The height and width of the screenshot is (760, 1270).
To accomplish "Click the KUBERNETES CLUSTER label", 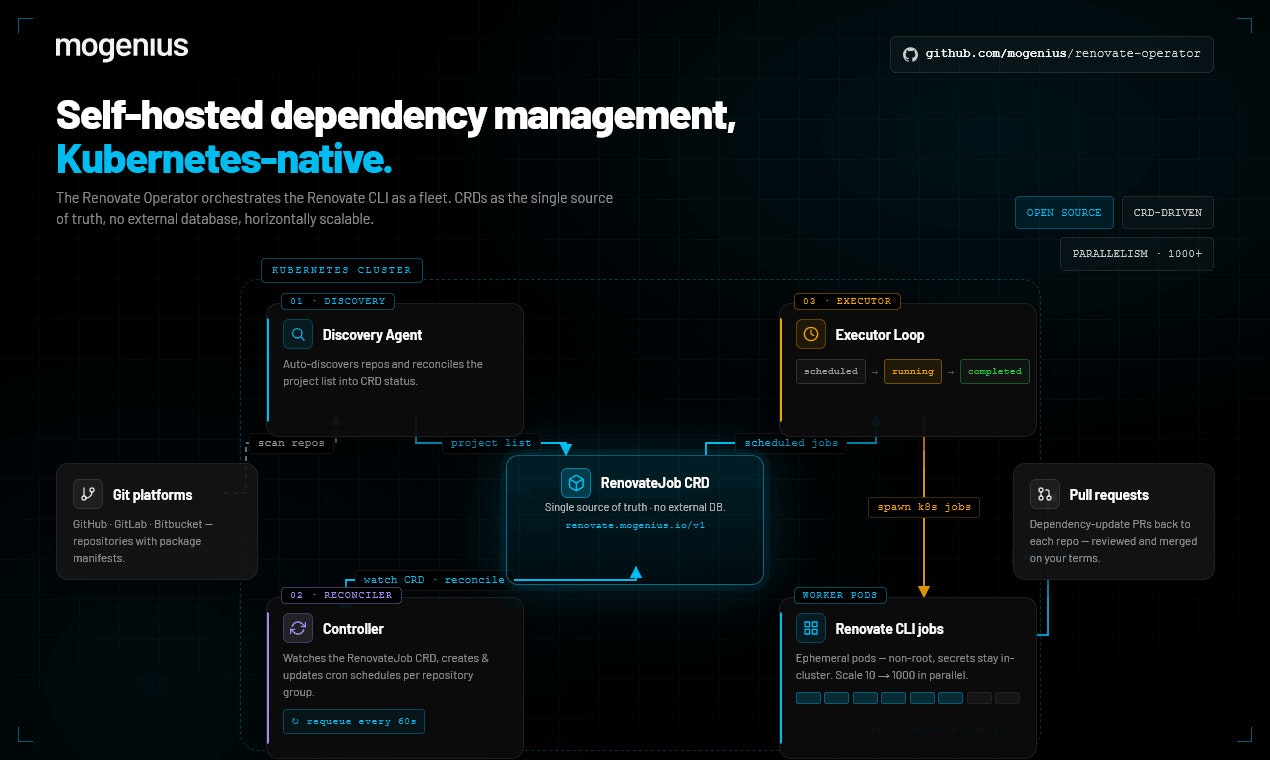I will [342, 270].
